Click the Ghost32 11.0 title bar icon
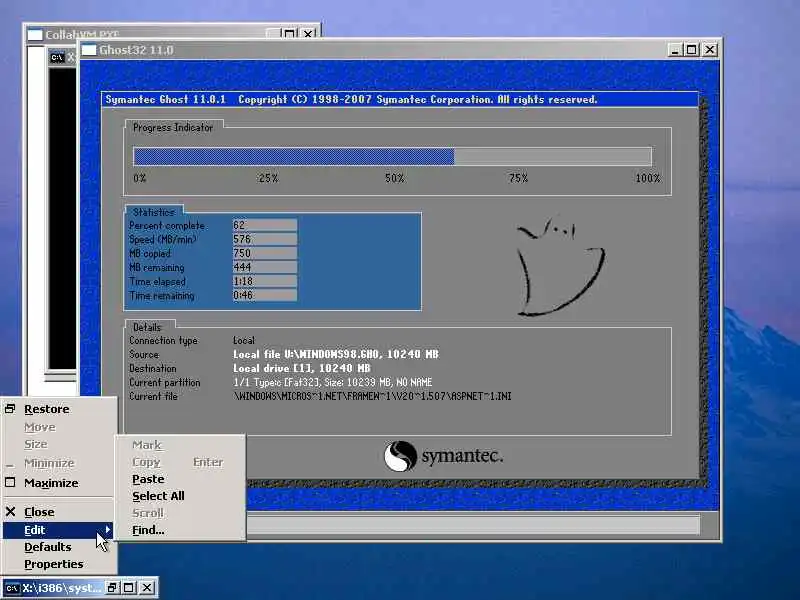The image size is (800, 600). click(89, 50)
